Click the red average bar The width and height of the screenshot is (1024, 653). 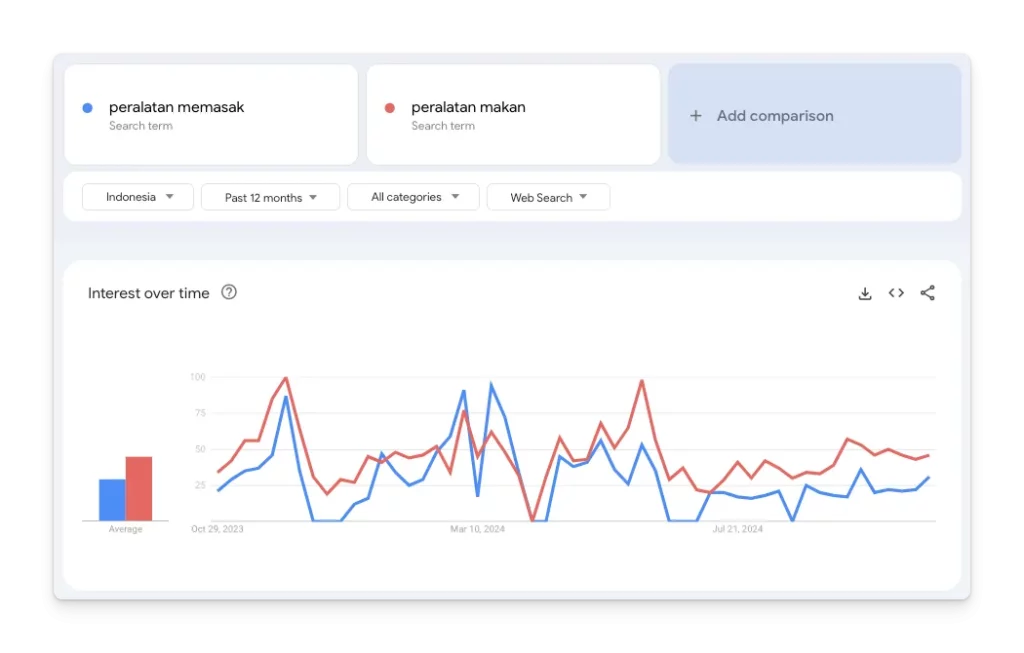tap(139, 489)
